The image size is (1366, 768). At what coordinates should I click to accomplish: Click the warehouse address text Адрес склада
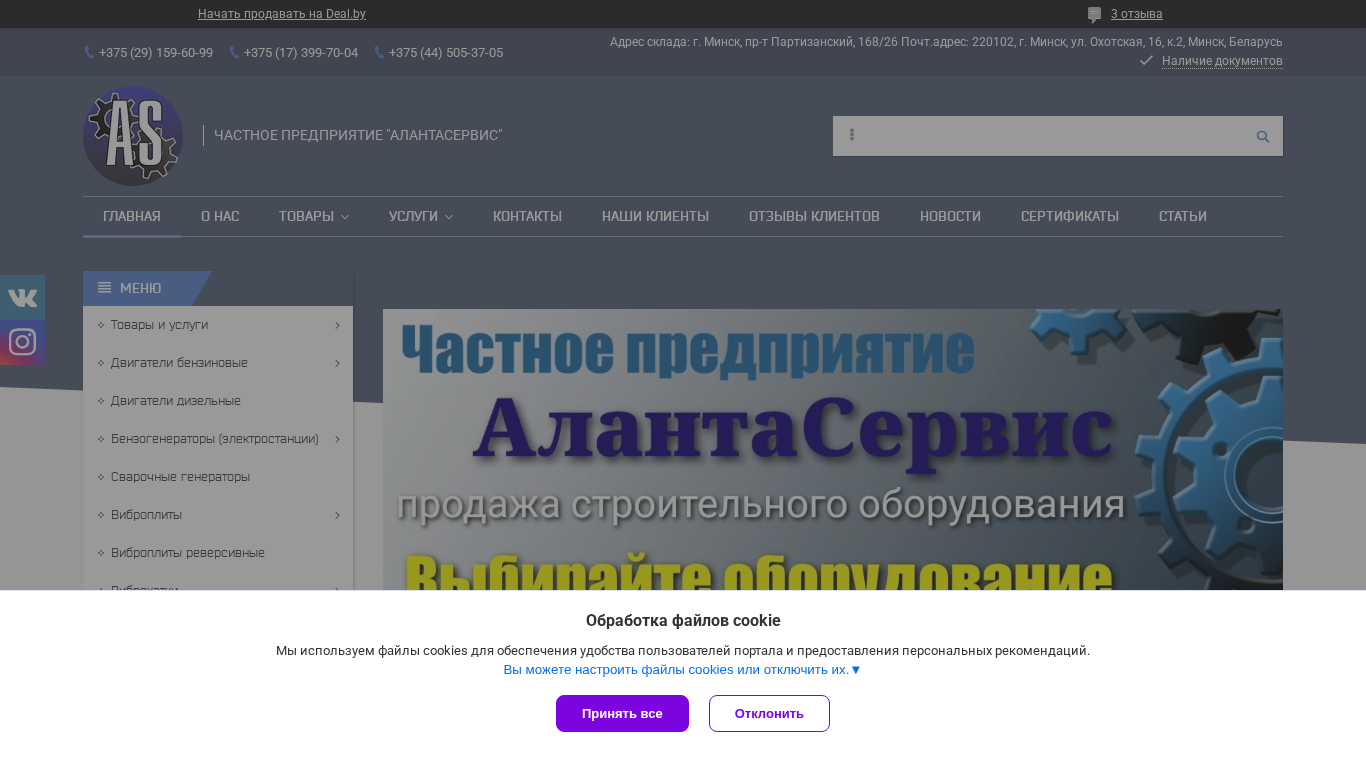click(946, 42)
